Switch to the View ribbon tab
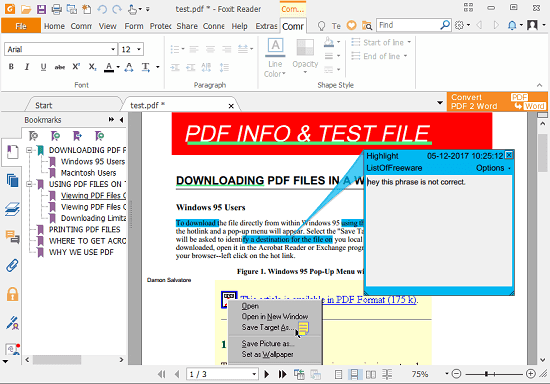This screenshot has width=550, height=384. coord(107,26)
